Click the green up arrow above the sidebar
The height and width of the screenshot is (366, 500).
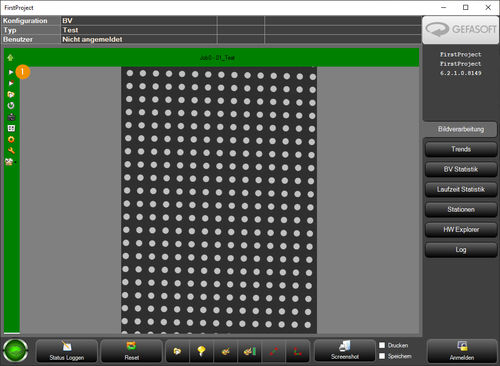pos(10,58)
